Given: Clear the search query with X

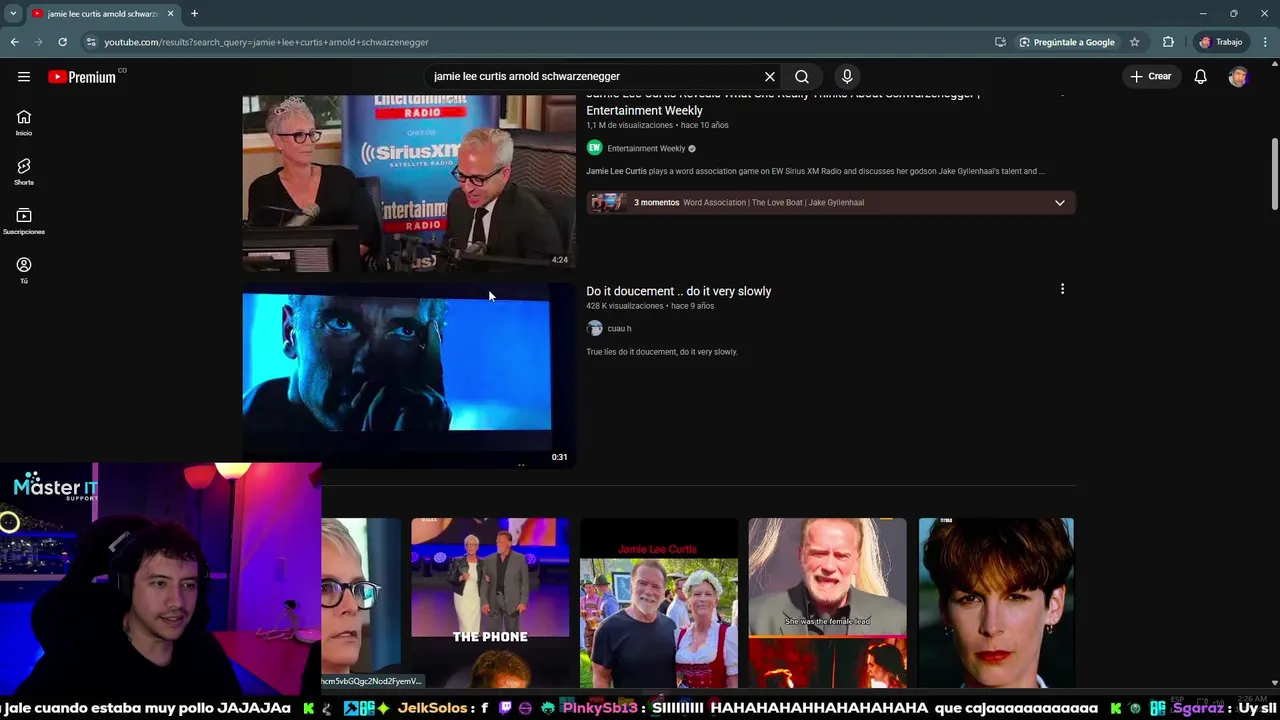Looking at the screenshot, I should [770, 76].
